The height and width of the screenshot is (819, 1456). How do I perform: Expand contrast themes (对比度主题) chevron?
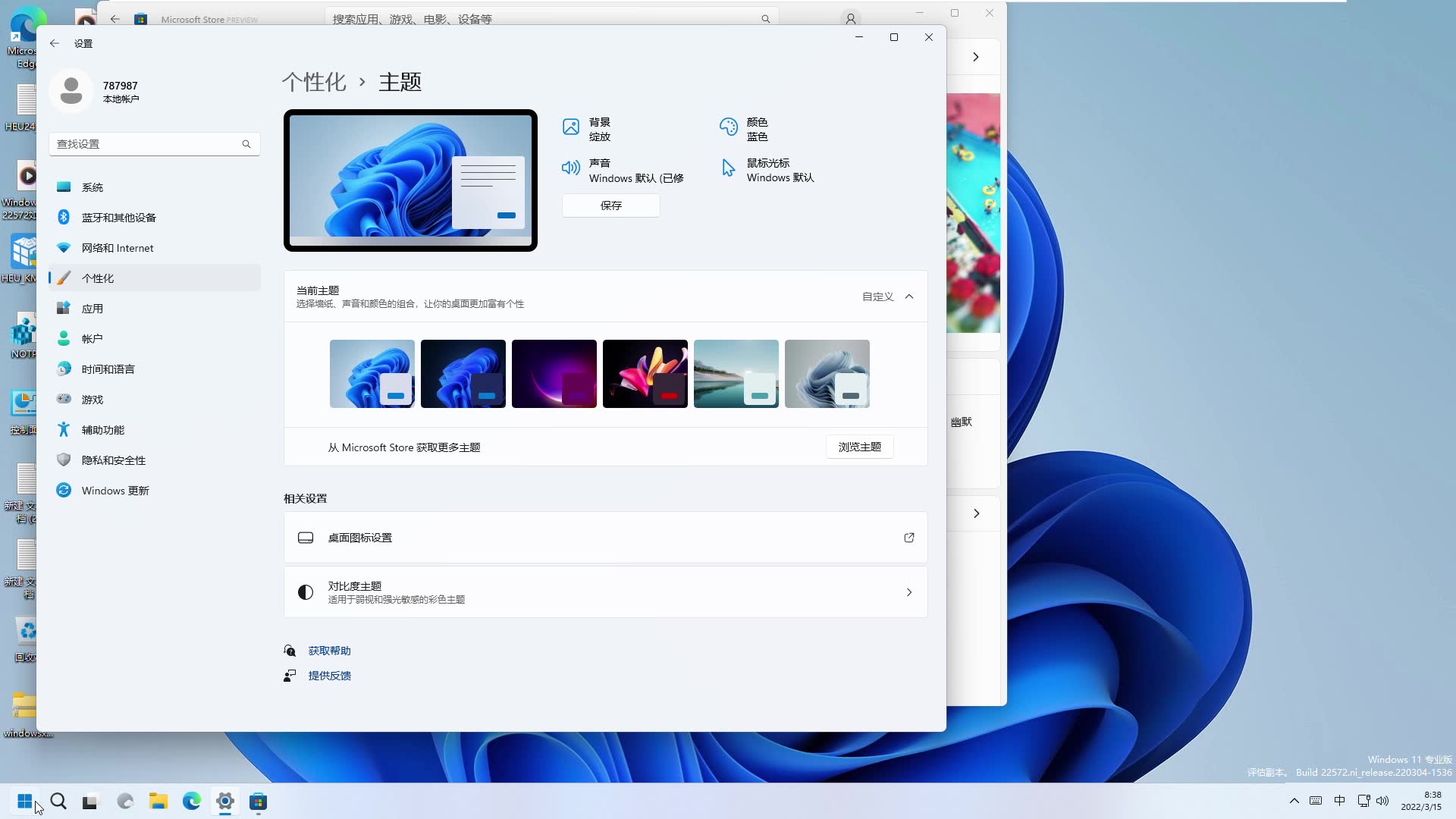pos(908,592)
